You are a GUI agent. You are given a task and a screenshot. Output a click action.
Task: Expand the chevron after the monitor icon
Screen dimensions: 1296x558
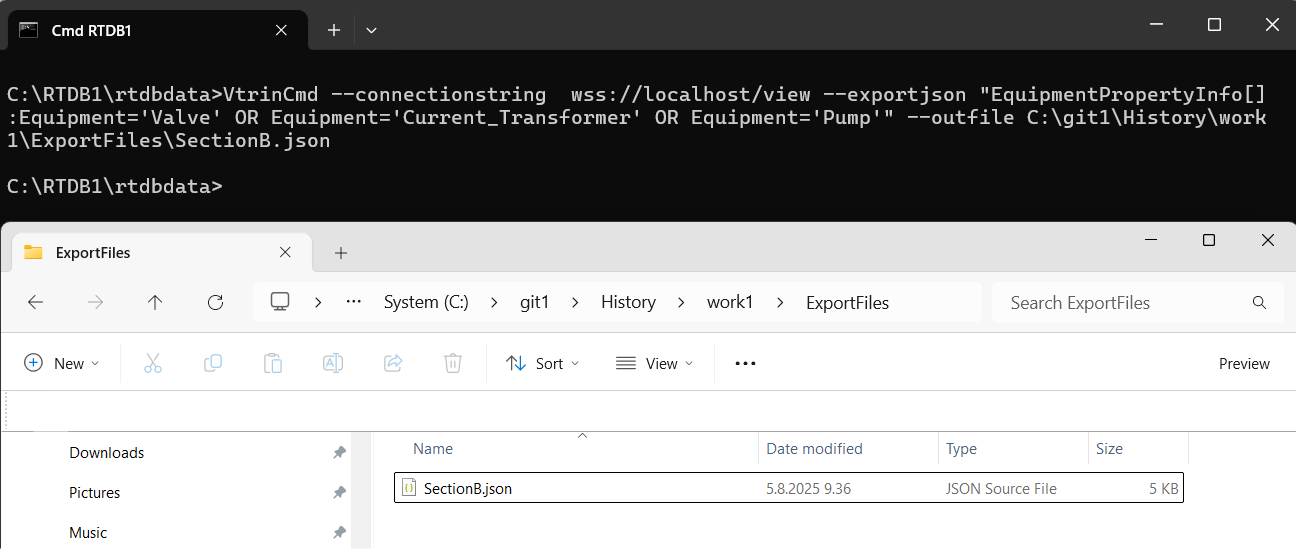[x=318, y=302]
